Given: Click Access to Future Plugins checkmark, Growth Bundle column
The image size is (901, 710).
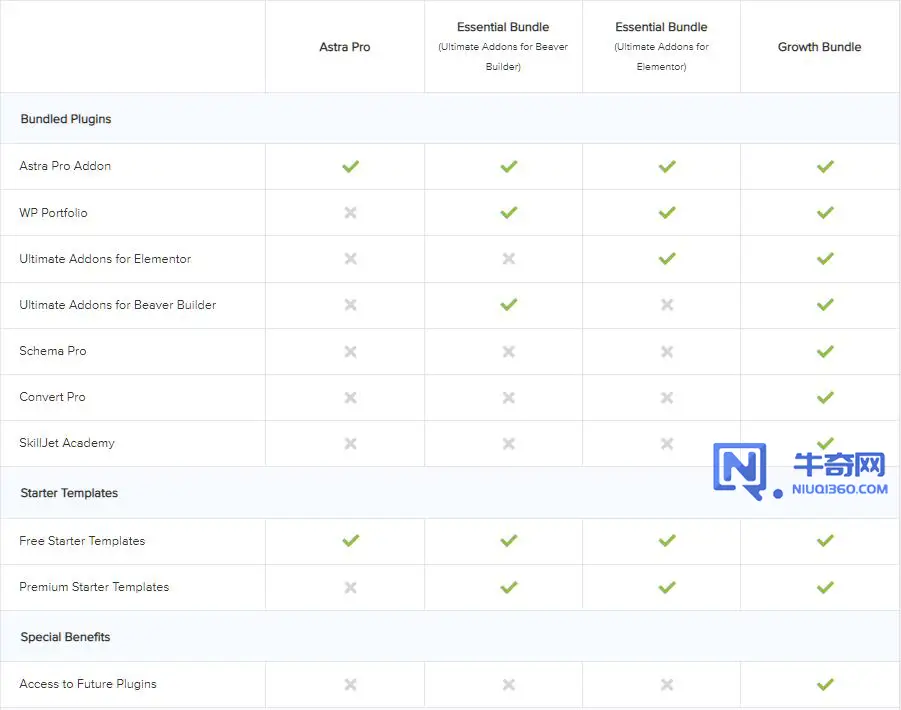Looking at the screenshot, I should click(x=825, y=685).
